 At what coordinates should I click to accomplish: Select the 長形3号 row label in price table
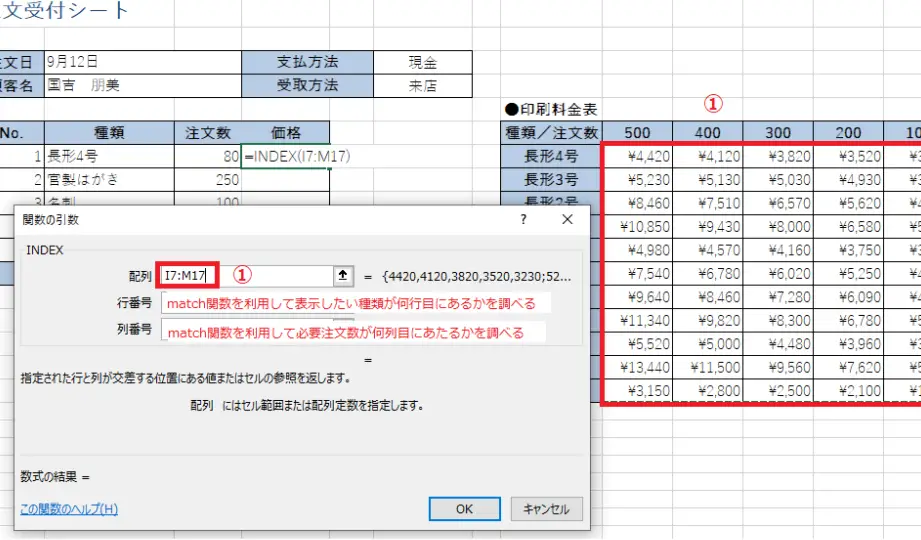pyautogui.click(x=551, y=180)
